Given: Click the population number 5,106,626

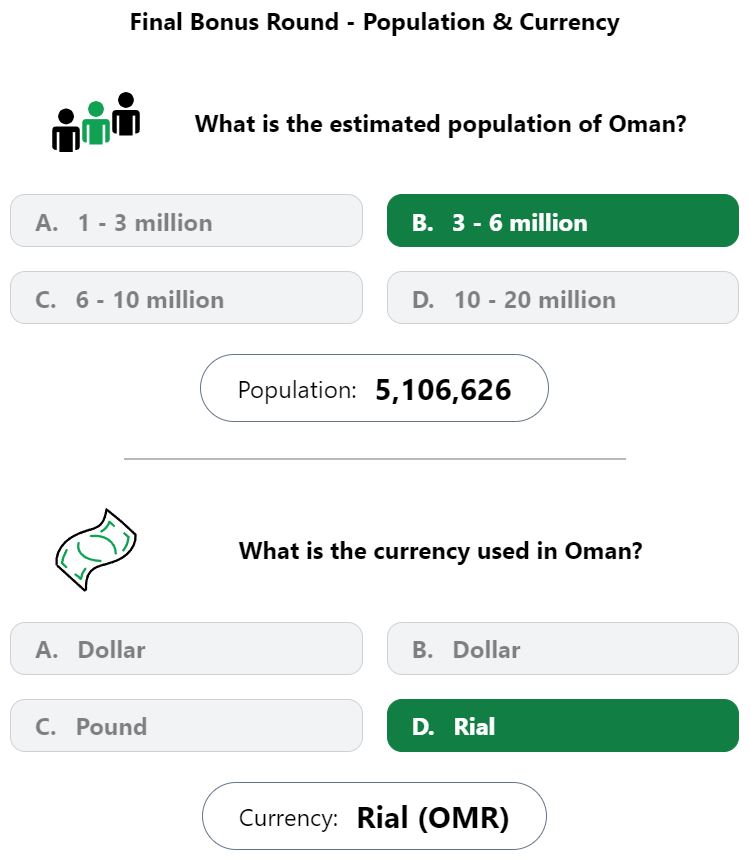Looking at the screenshot, I should coord(443,390).
